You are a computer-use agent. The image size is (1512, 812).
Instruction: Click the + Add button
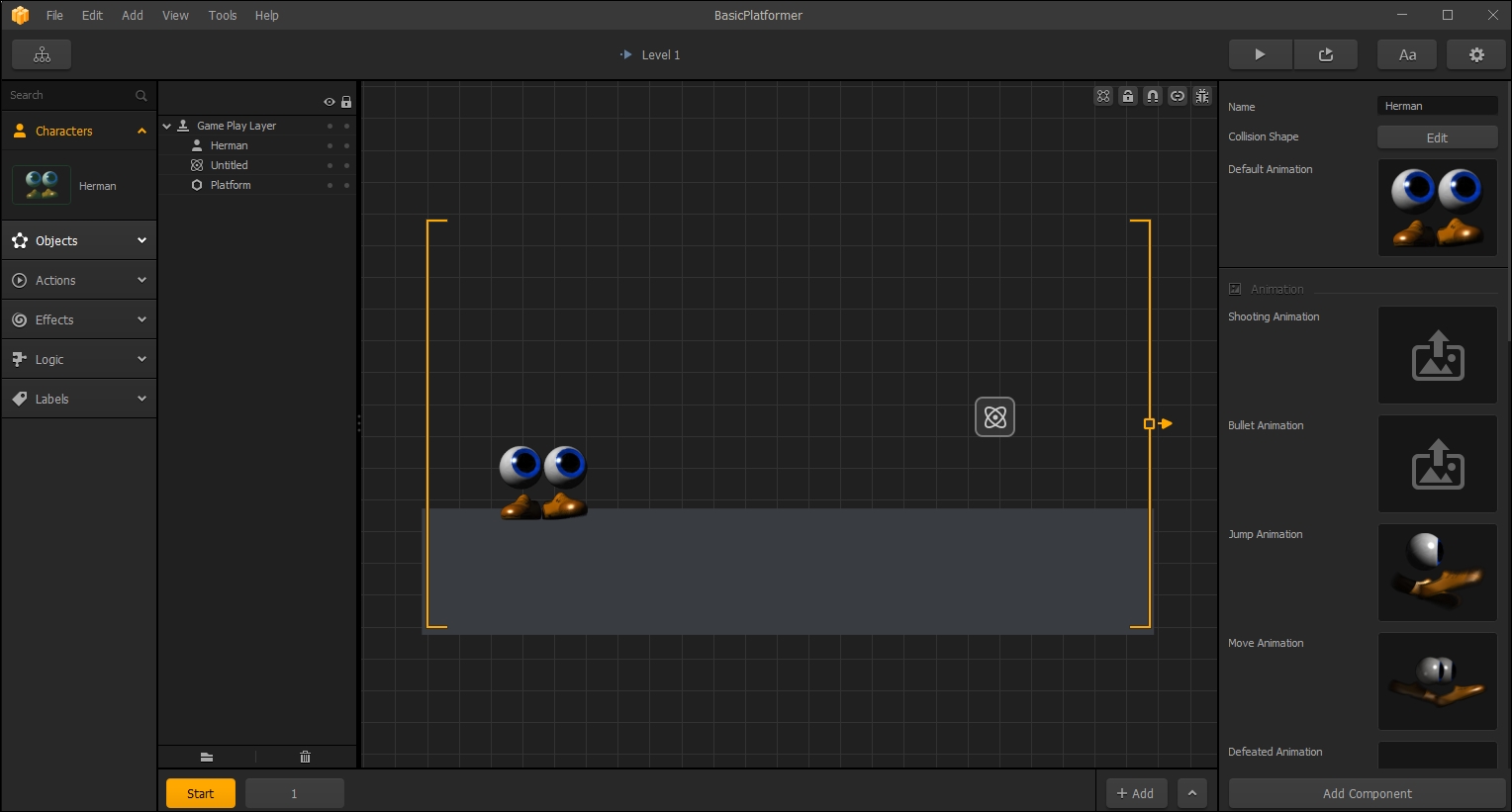pyautogui.click(x=1136, y=793)
